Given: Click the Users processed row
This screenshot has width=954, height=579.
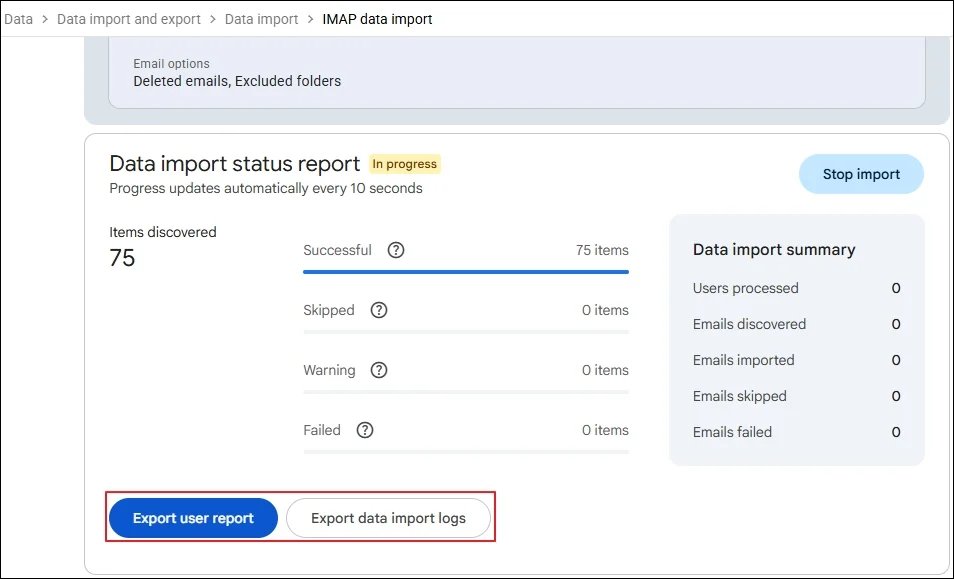Looking at the screenshot, I should coord(796,288).
